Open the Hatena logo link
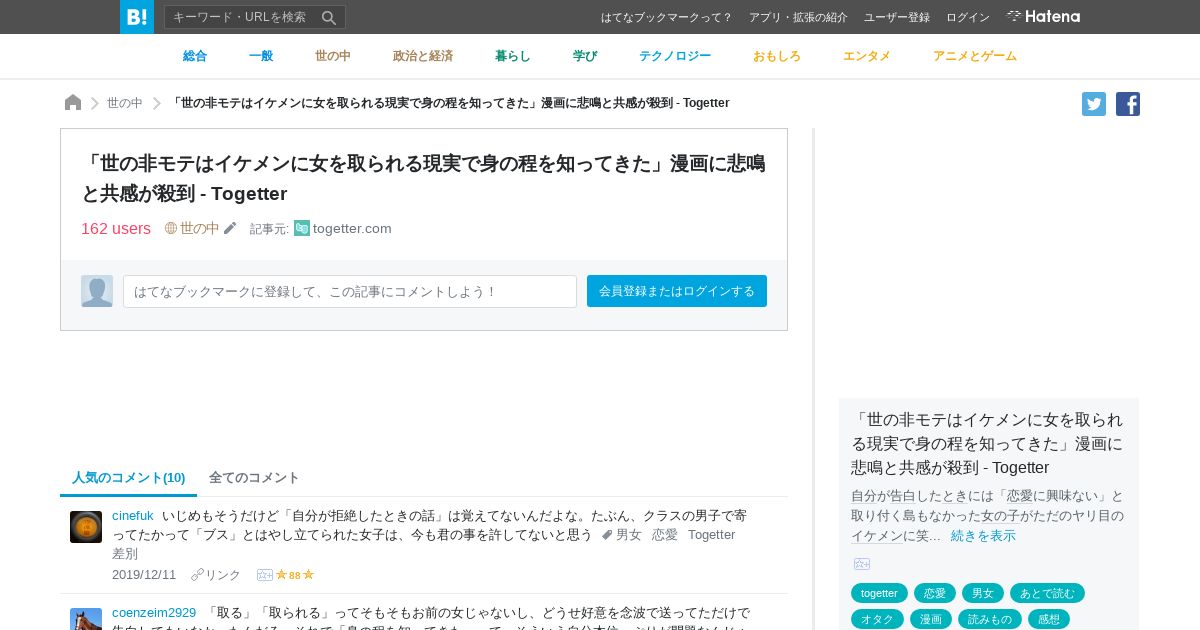The height and width of the screenshot is (630, 1200). click(1043, 17)
